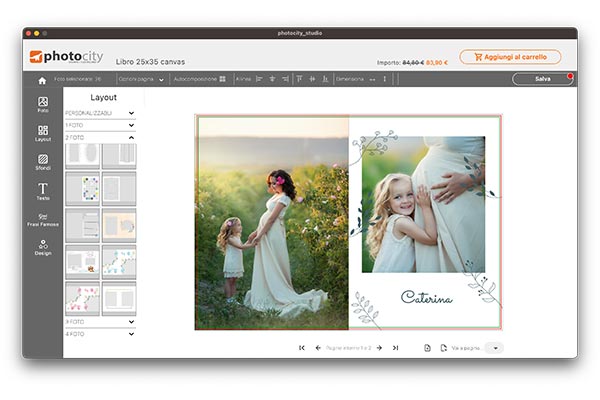Expand the 4 FOTO layout section
This screenshot has width=600, height=400.
(100, 334)
